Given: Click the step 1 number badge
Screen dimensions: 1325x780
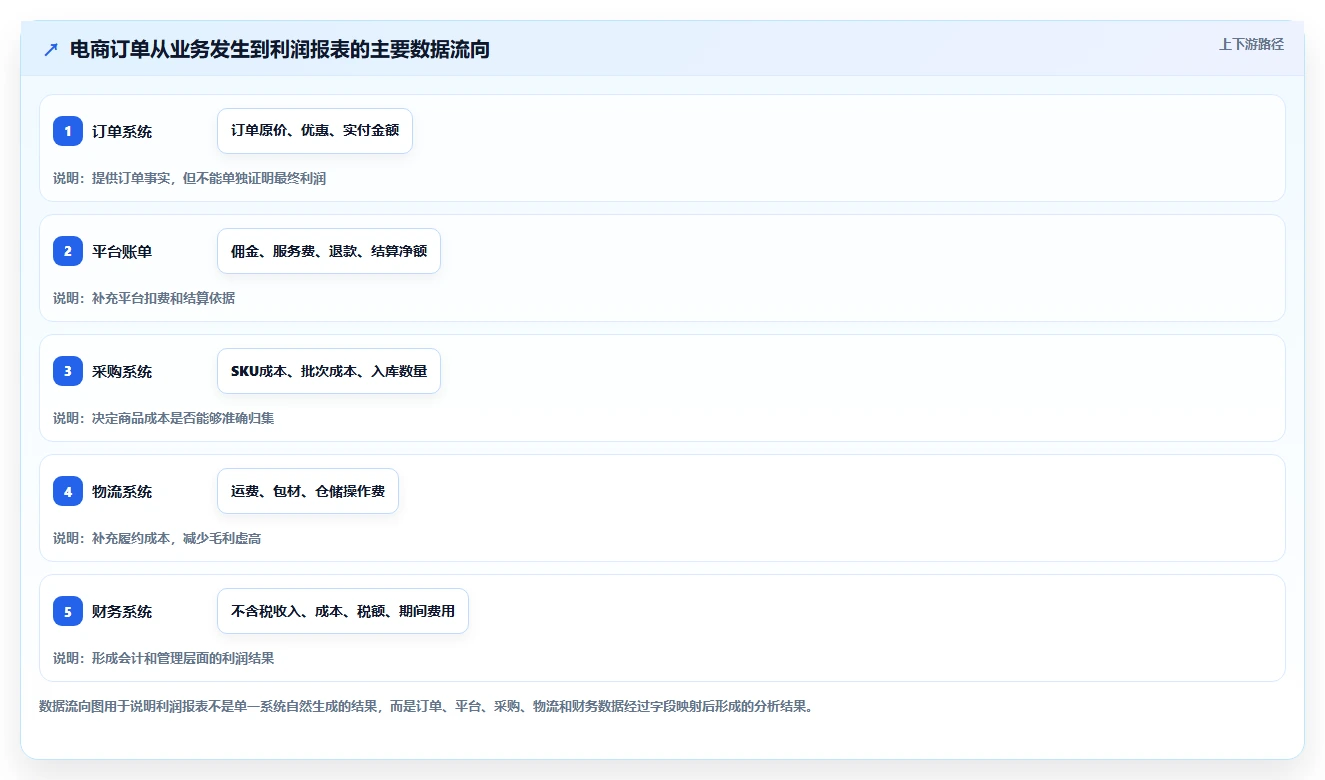Looking at the screenshot, I should pyautogui.click(x=68, y=131).
